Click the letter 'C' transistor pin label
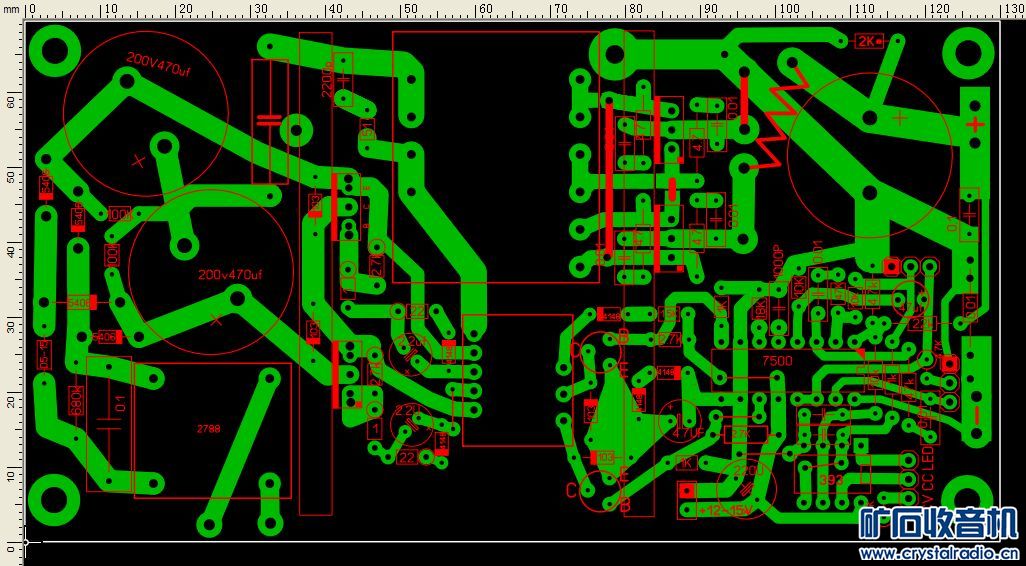Image resolution: width=1026 pixels, height=566 pixels. pos(571,489)
